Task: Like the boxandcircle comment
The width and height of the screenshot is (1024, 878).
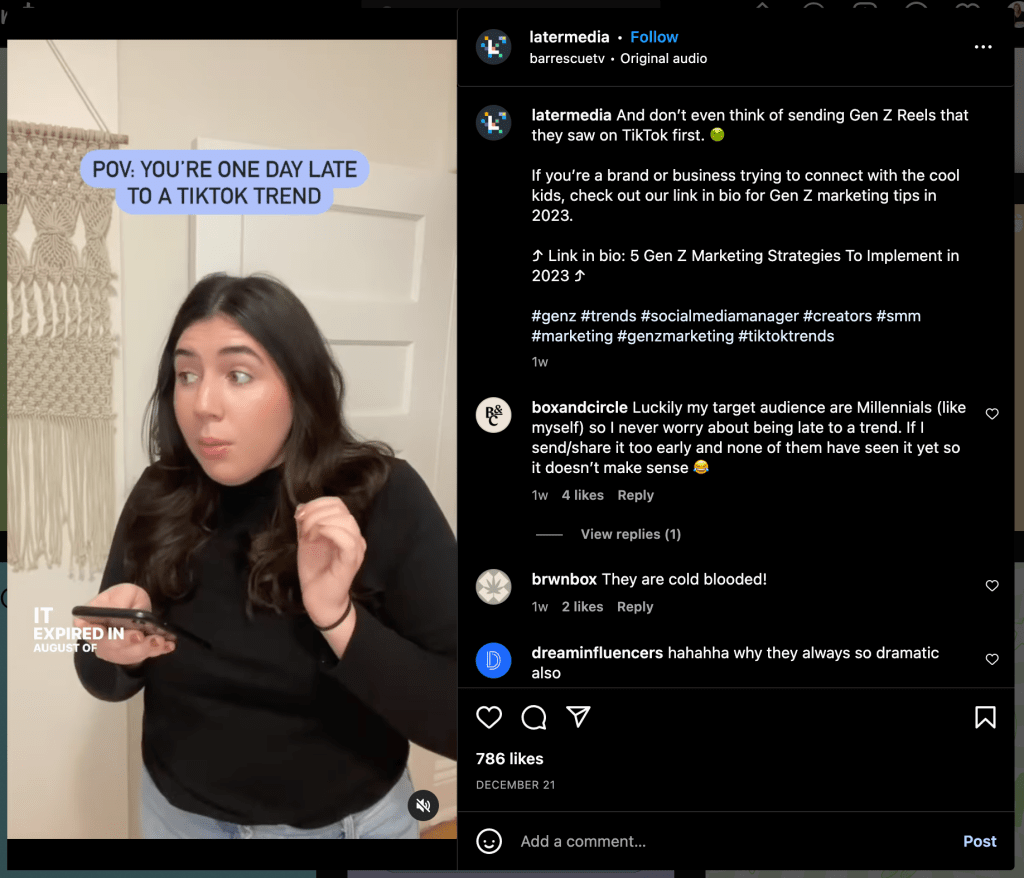Action: coord(992,414)
